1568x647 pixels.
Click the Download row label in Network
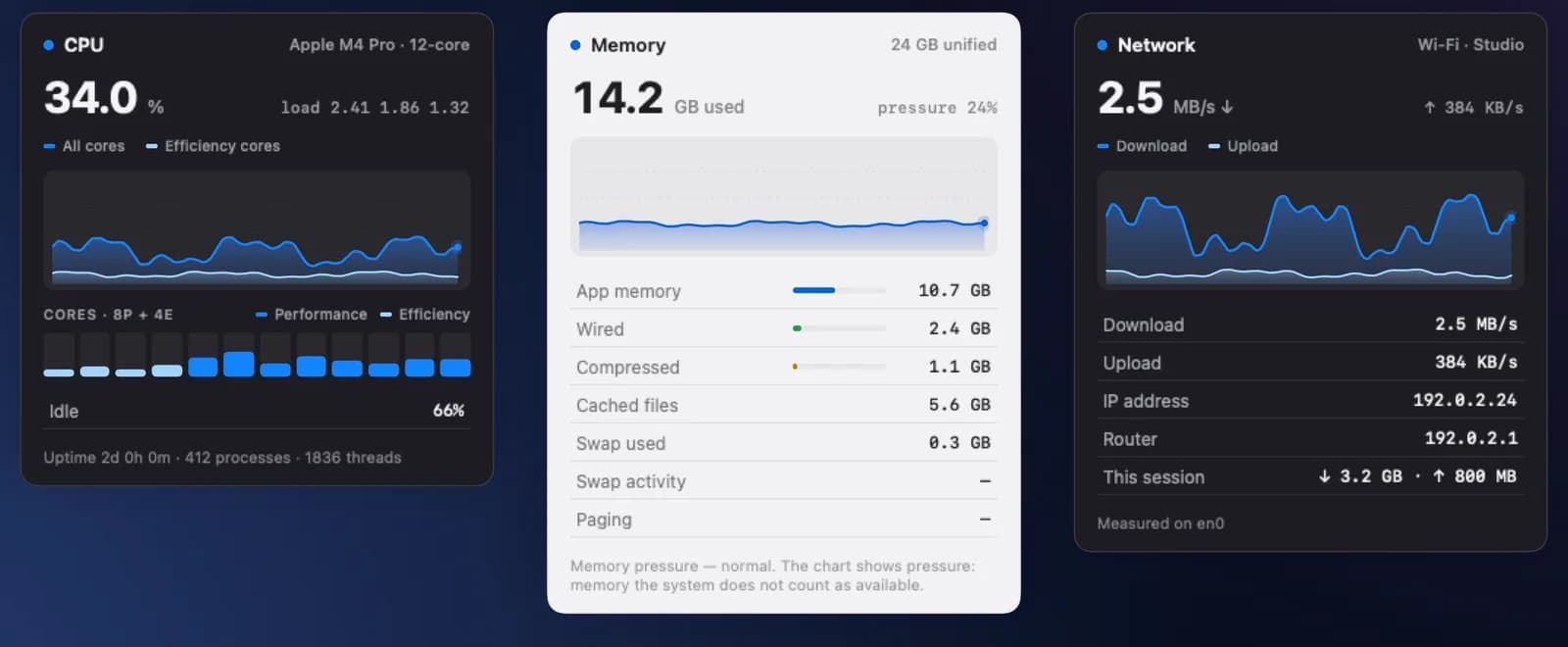pyautogui.click(x=1143, y=325)
